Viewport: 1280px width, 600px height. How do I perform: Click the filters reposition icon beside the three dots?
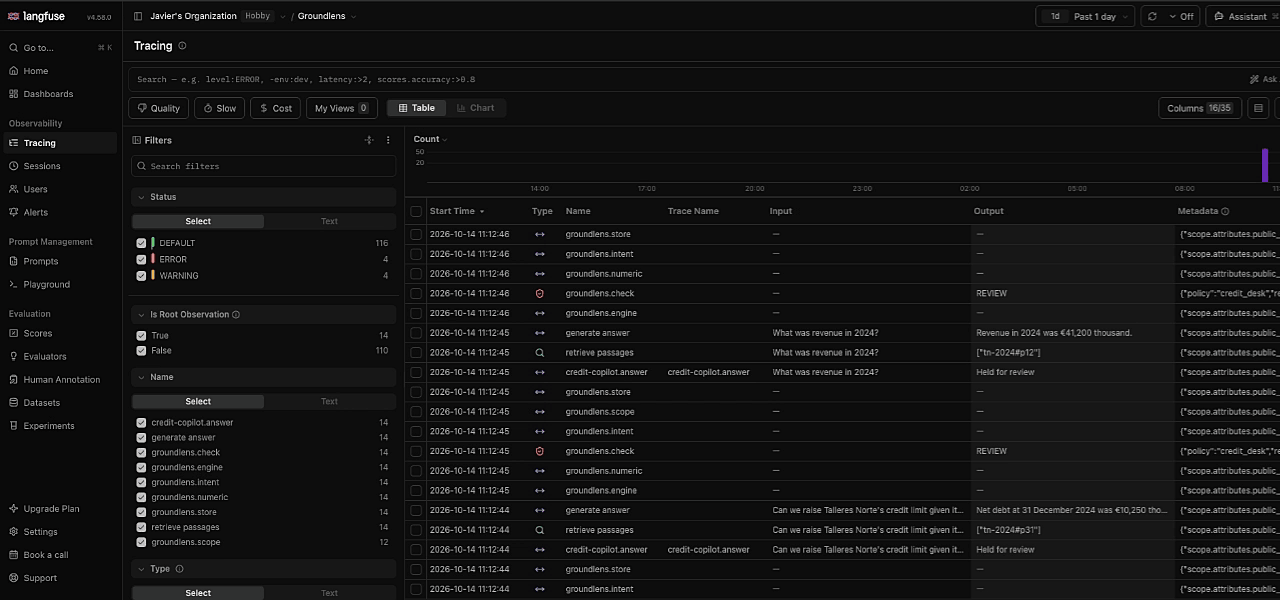click(369, 140)
